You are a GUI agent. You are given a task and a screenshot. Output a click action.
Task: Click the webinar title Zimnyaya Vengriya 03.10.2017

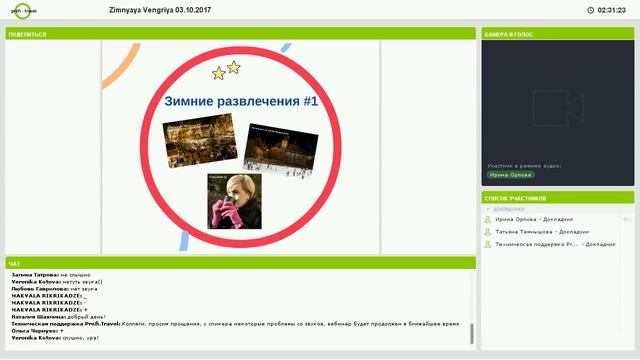point(160,10)
